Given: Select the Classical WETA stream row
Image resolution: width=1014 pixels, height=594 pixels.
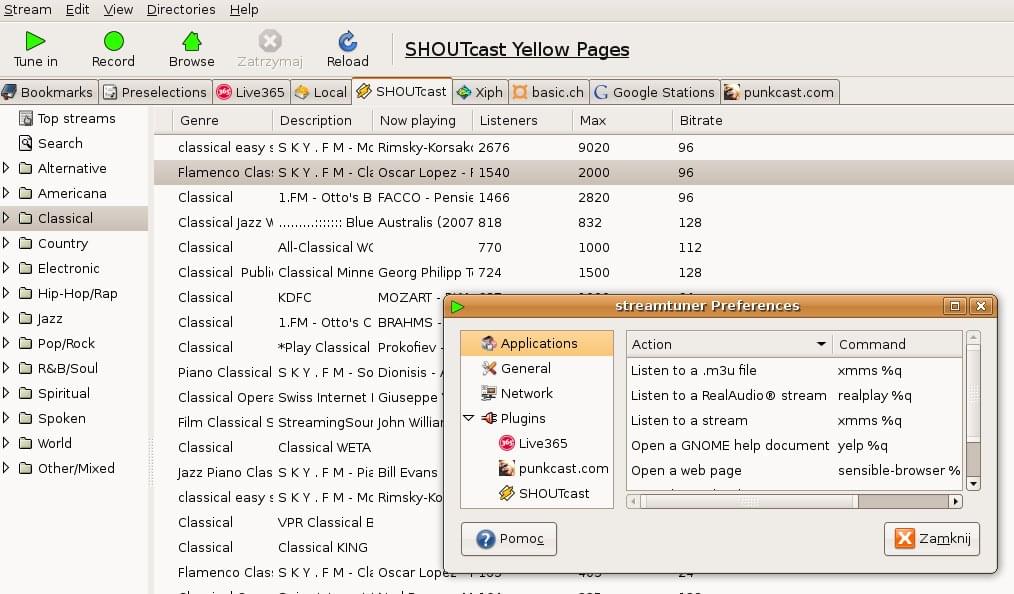Looking at the screenshot, I should 299,447.
